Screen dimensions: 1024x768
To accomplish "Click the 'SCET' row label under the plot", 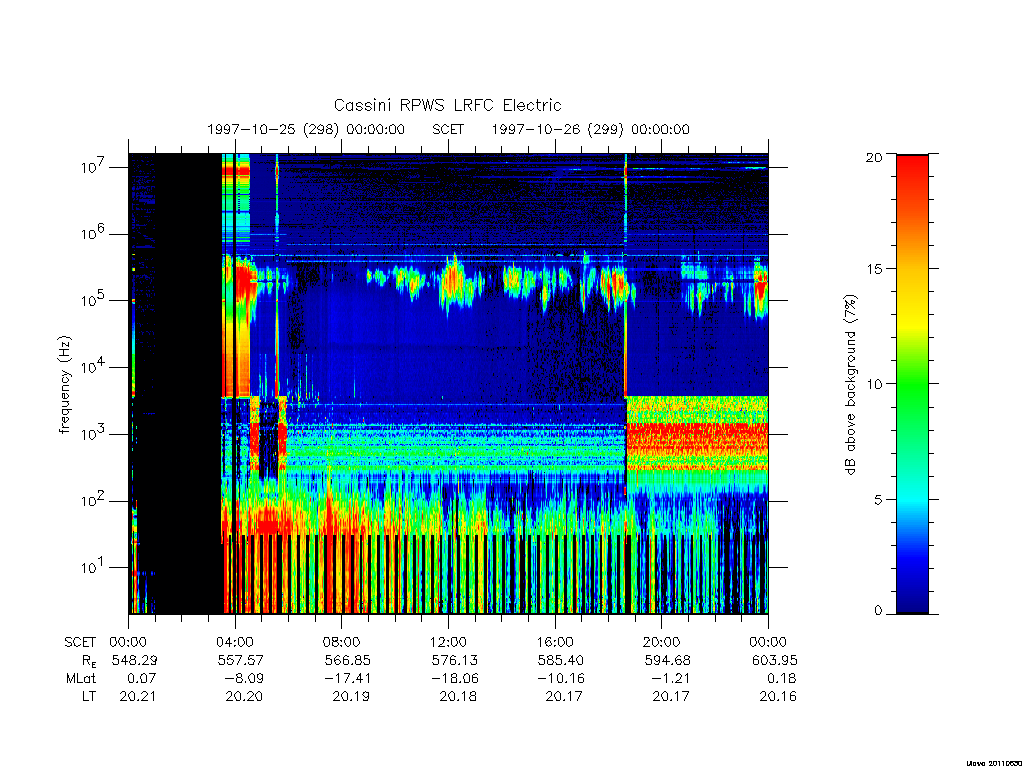I will click(x=80, y=643).
